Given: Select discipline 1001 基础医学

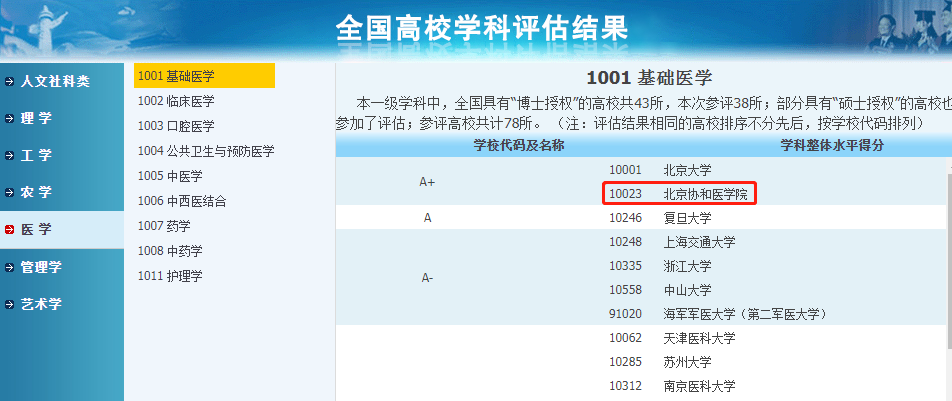Looking at the screenshot, I should (205, 76).
